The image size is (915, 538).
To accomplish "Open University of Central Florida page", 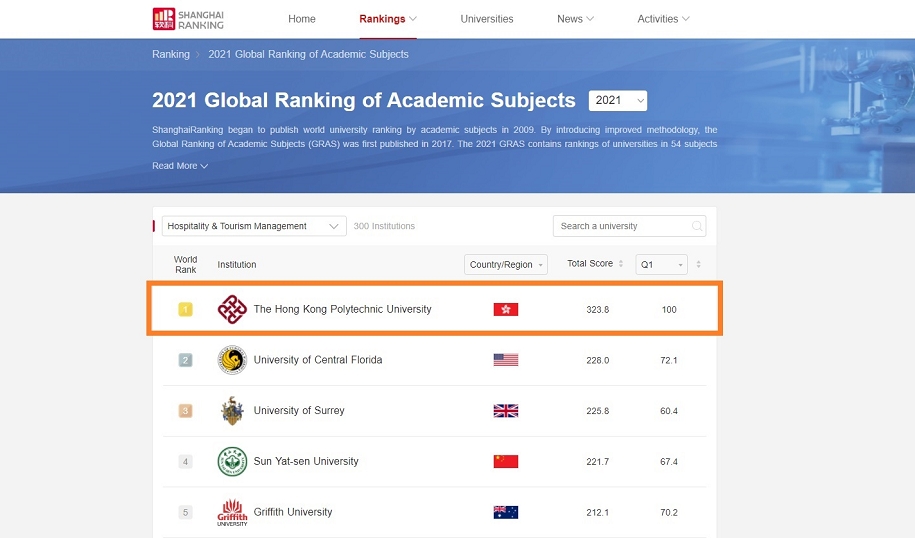I will tap(318, 360).
